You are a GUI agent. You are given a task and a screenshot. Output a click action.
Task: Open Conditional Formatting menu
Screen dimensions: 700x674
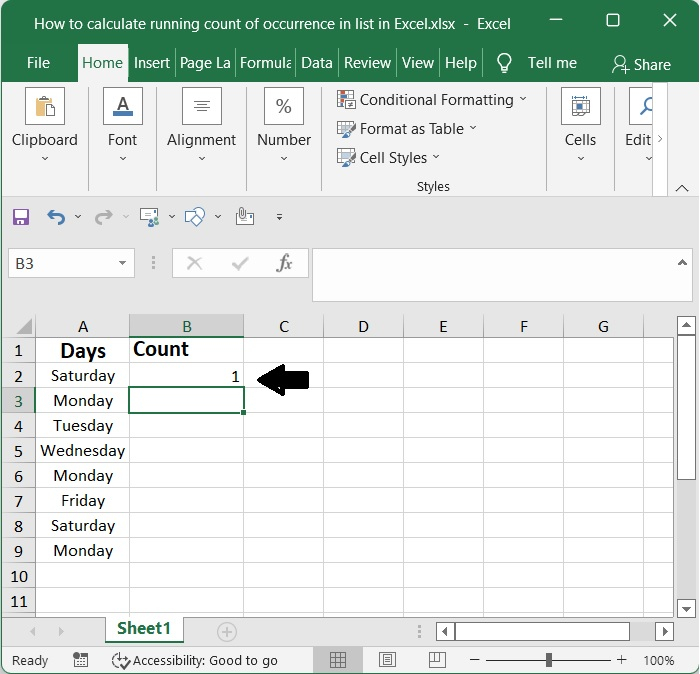(435, 100)
